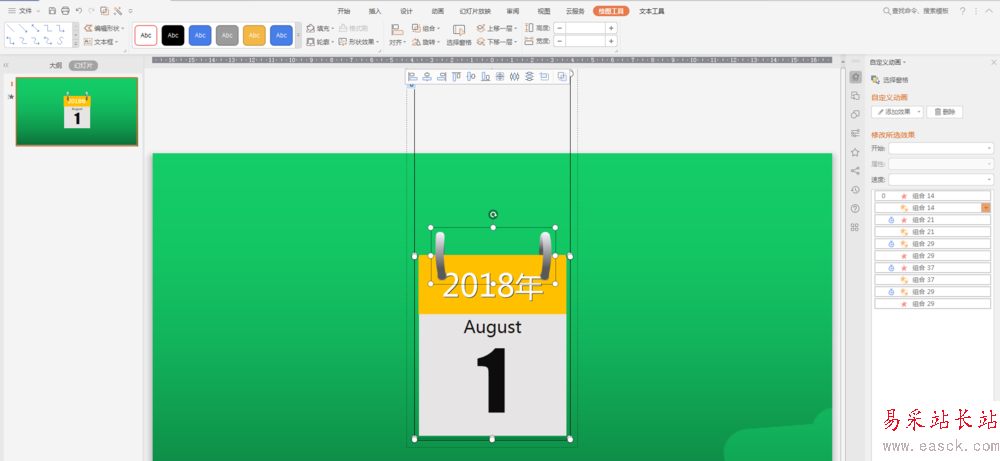Image resolution: width=1000 pixels, height=461 pixels.
Task: Click 上移一层 bring forward button
Action: (x=497, y=28)
